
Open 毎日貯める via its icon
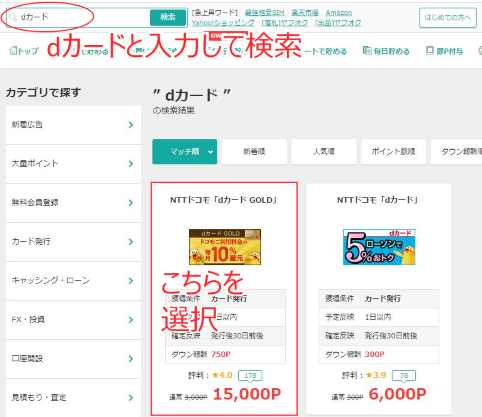pos(367,51)
